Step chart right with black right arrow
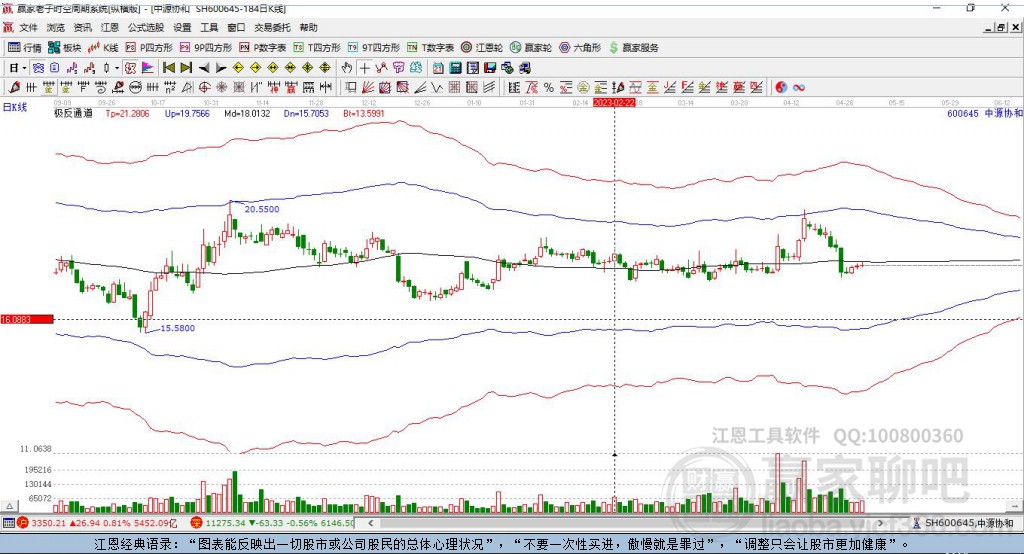The height and width of the screenshot is (554, 1024). coord(221,68)
